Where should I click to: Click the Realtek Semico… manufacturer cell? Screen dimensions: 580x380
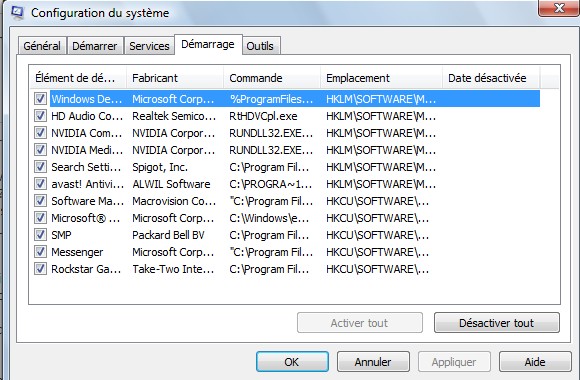click(x=174, y=116)
